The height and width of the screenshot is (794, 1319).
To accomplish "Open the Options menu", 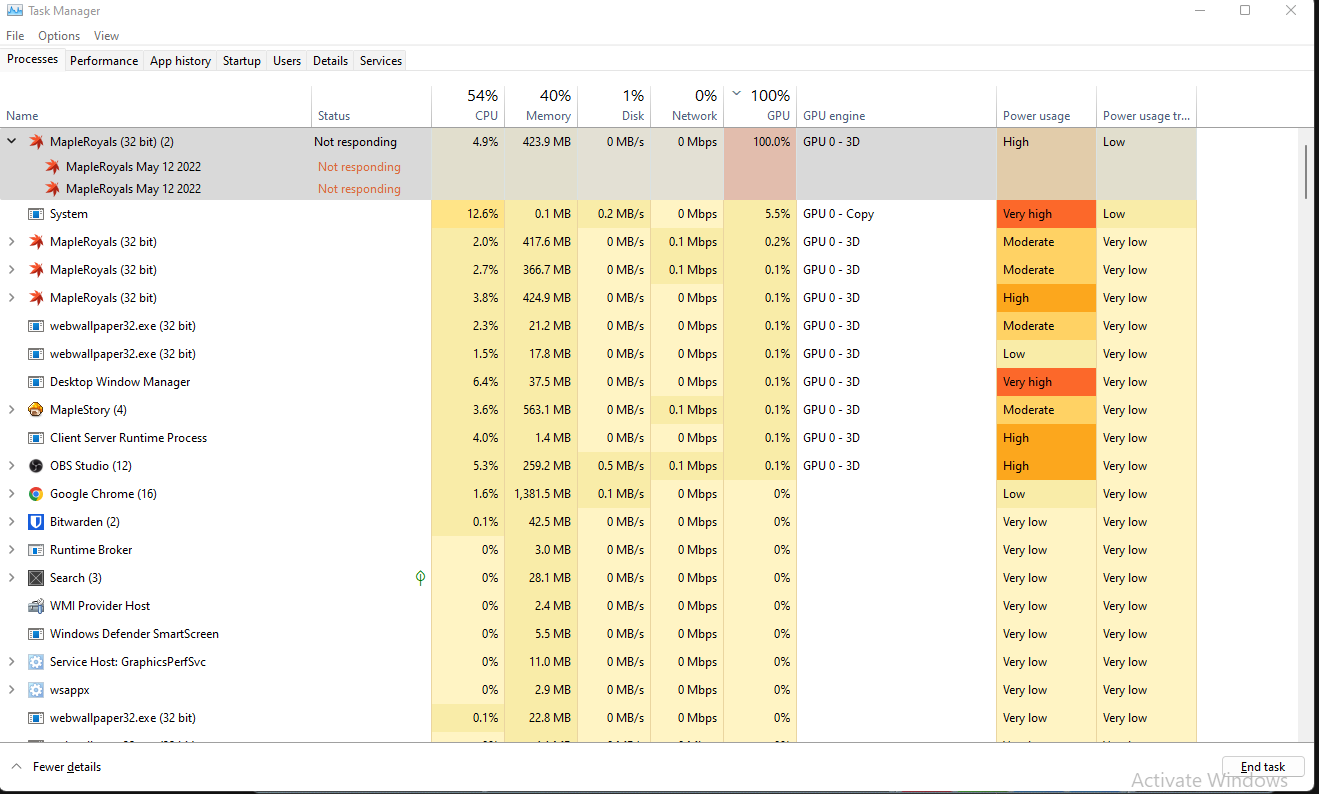I will tap(59, 36).
